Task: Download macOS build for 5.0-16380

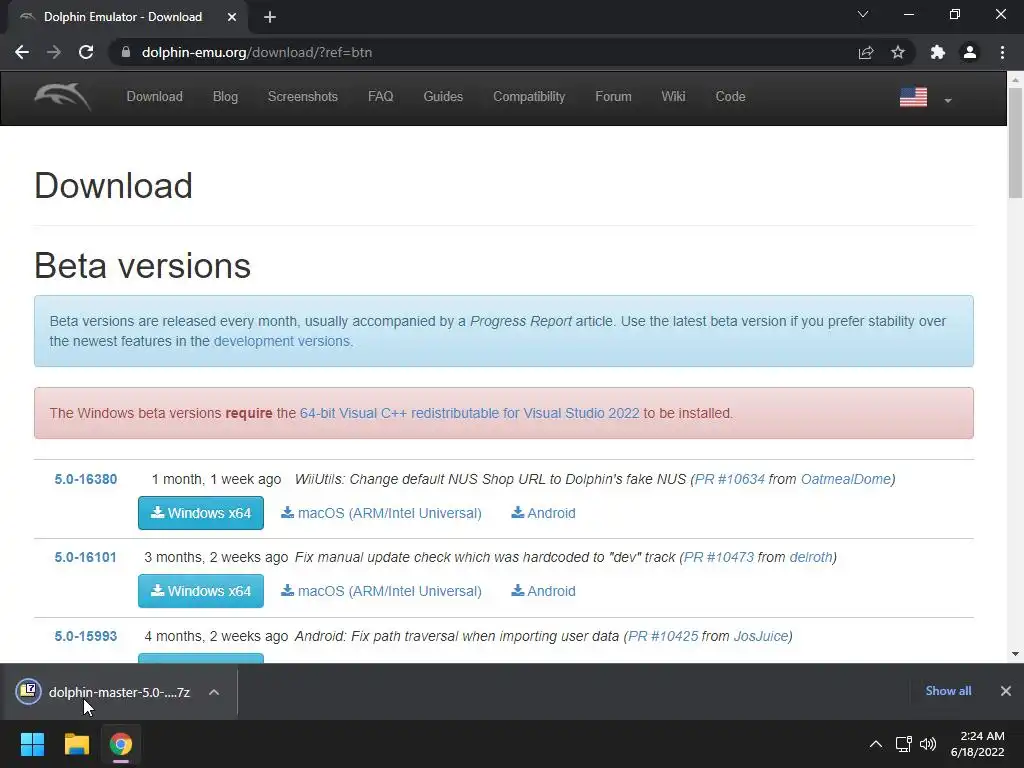Action: pos(381,513)
